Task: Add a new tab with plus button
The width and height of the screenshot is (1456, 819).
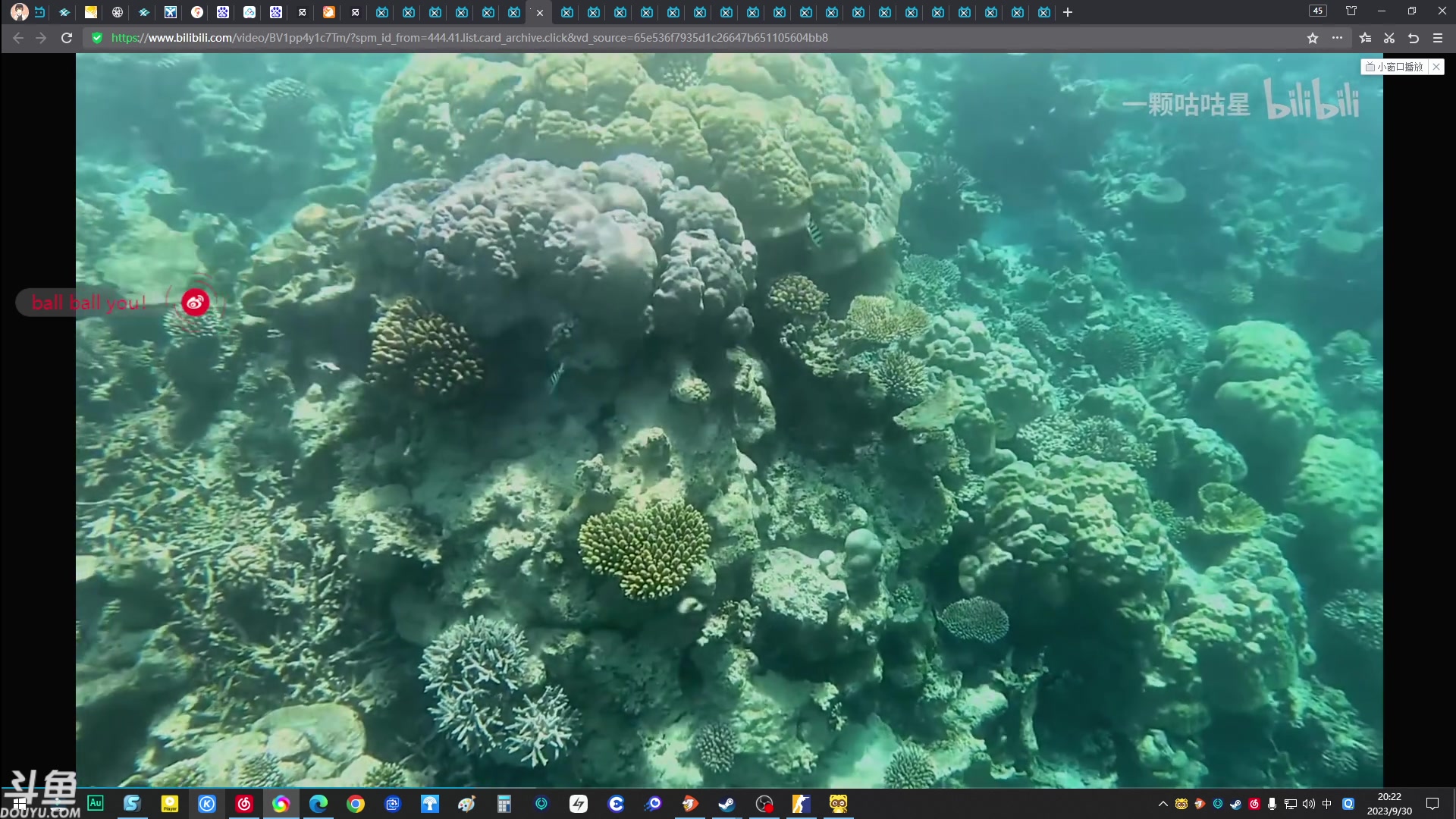Action: coord(1068,12)
